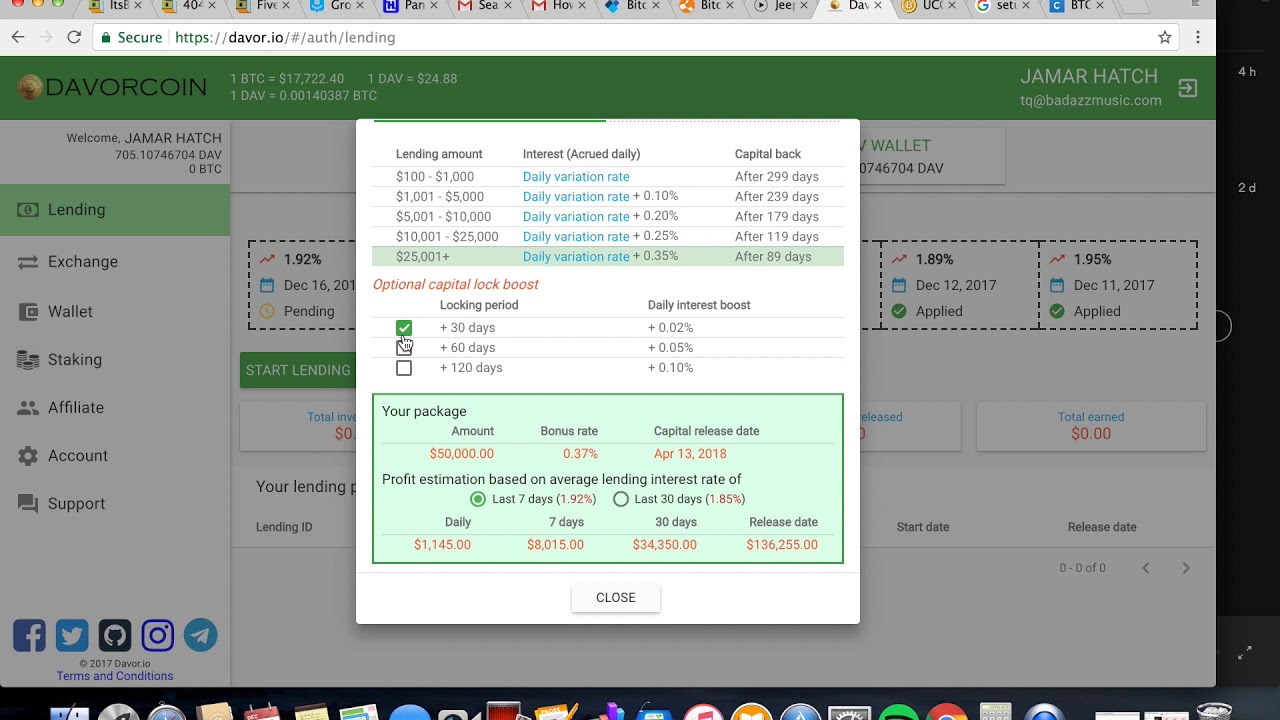Check the +60 days lock boost
The height and width of the screenshot is (720, 1280).
tap(404, 348)
